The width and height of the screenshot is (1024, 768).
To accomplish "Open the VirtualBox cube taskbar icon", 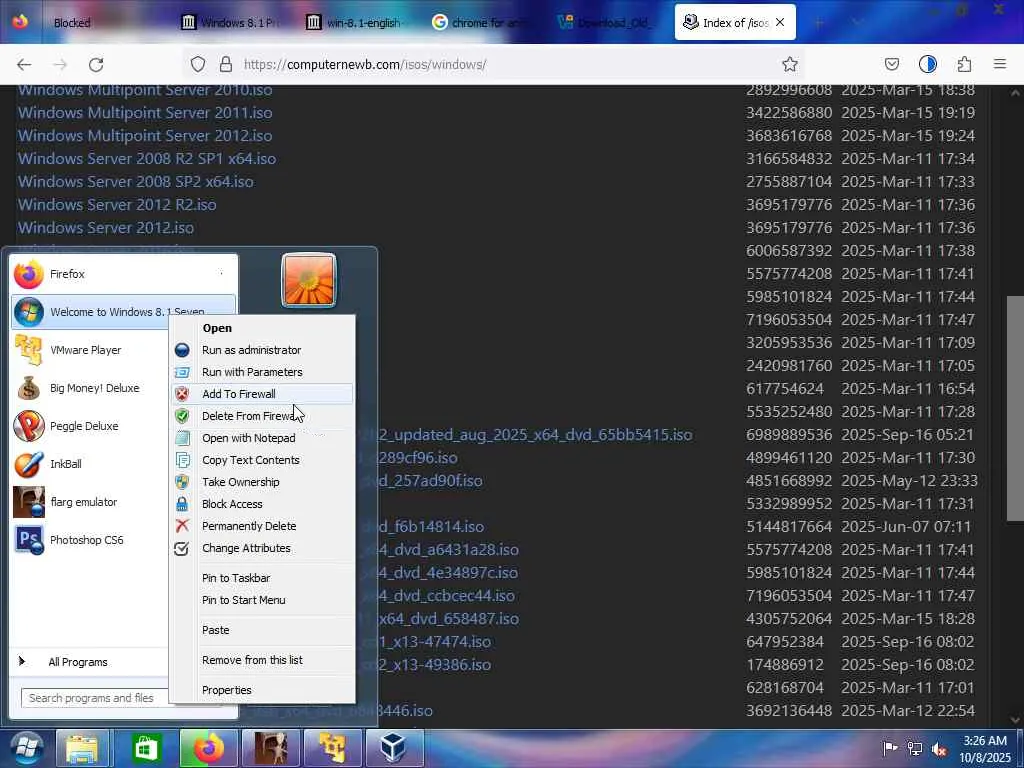I will [394, 748].
